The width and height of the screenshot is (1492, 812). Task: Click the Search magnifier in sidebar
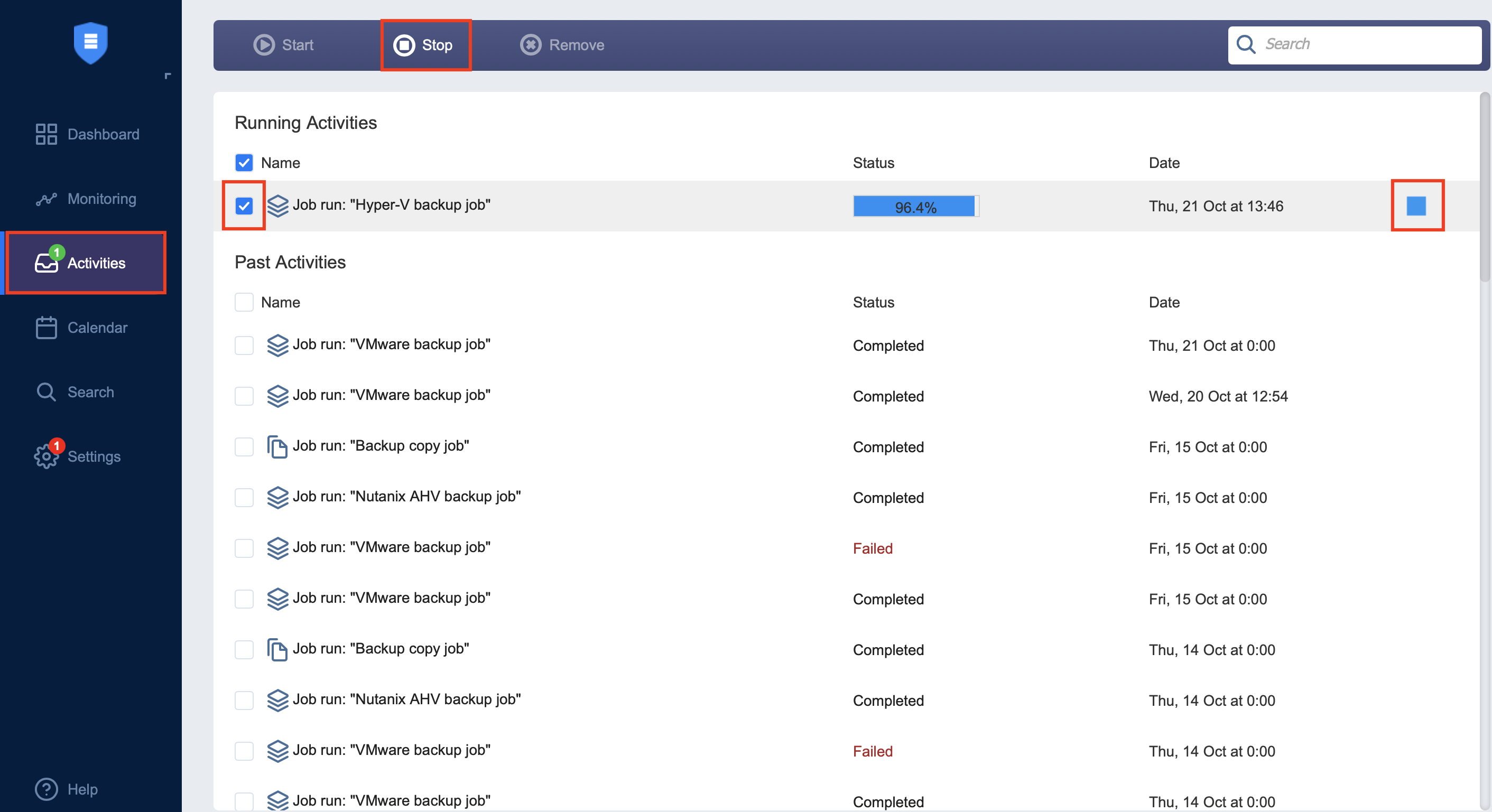tap(47, 392)
